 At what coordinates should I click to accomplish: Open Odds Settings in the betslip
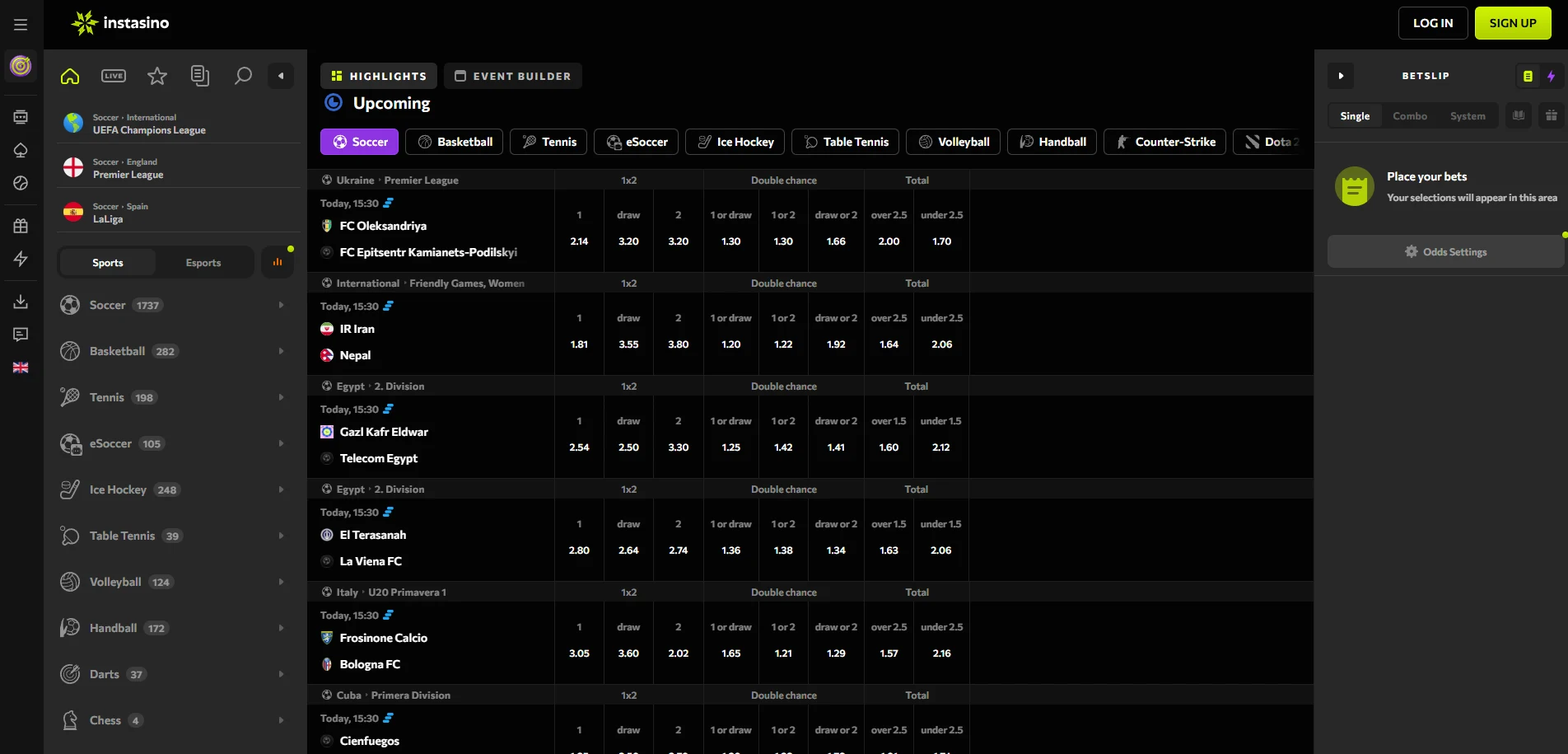[x=1445, y=251]
